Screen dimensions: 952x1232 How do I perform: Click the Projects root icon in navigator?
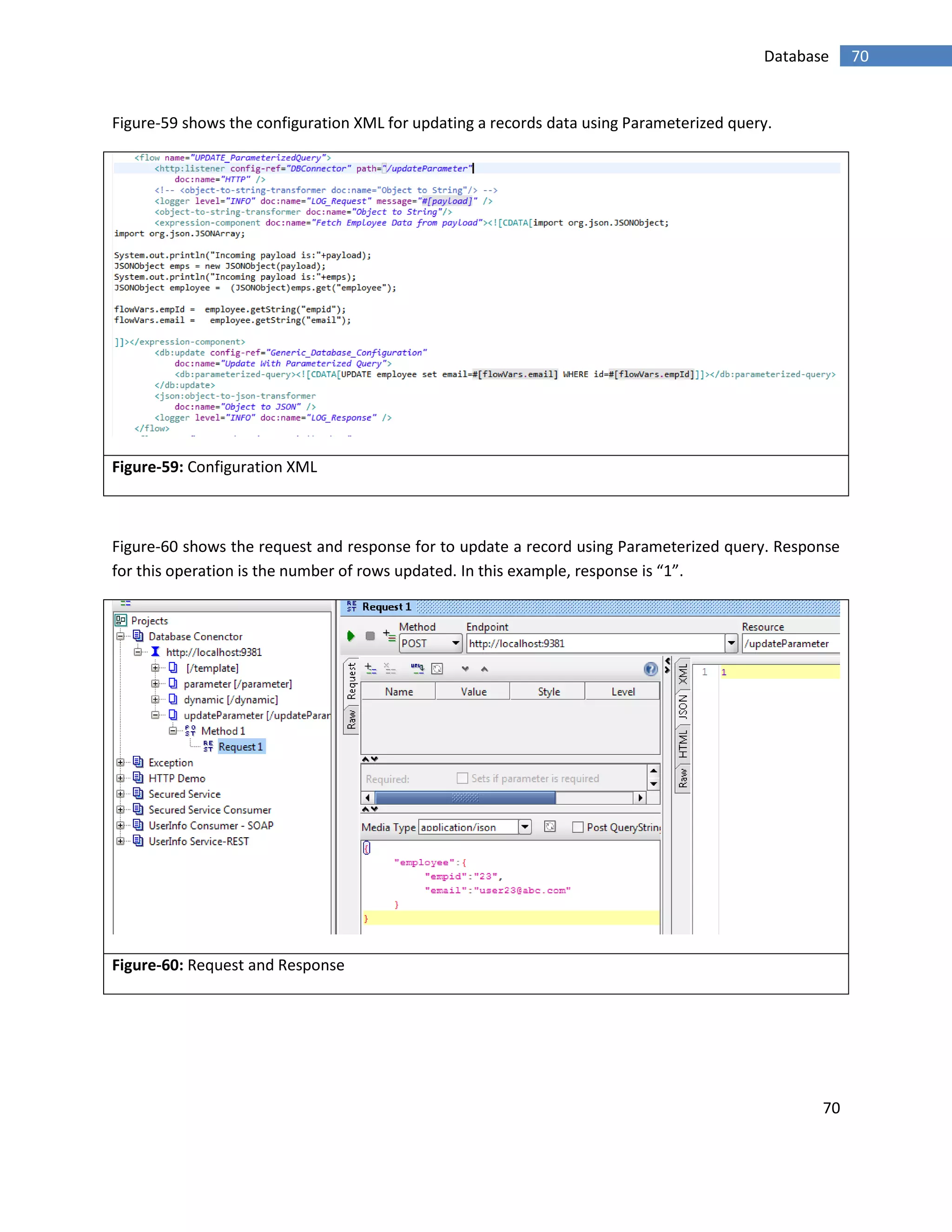(121, 621)
